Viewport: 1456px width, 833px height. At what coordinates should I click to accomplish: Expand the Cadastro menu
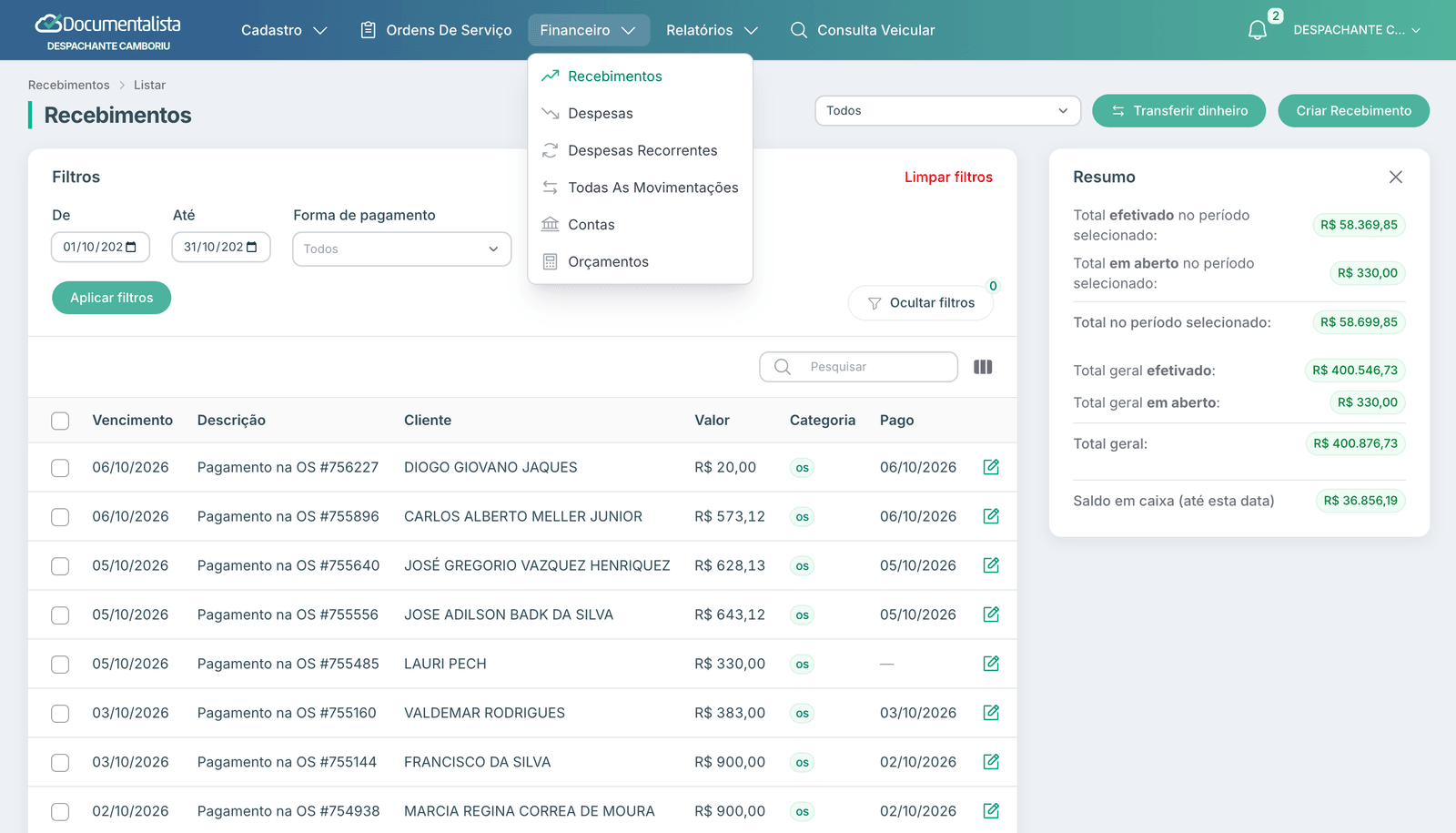pos(284,30)
